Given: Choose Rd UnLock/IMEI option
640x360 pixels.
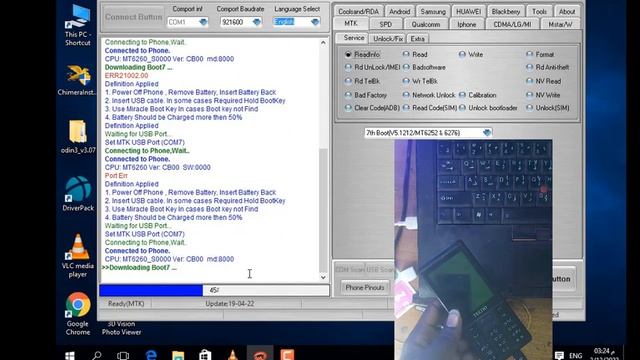Looking at the screenshot, I should (373, 67).
